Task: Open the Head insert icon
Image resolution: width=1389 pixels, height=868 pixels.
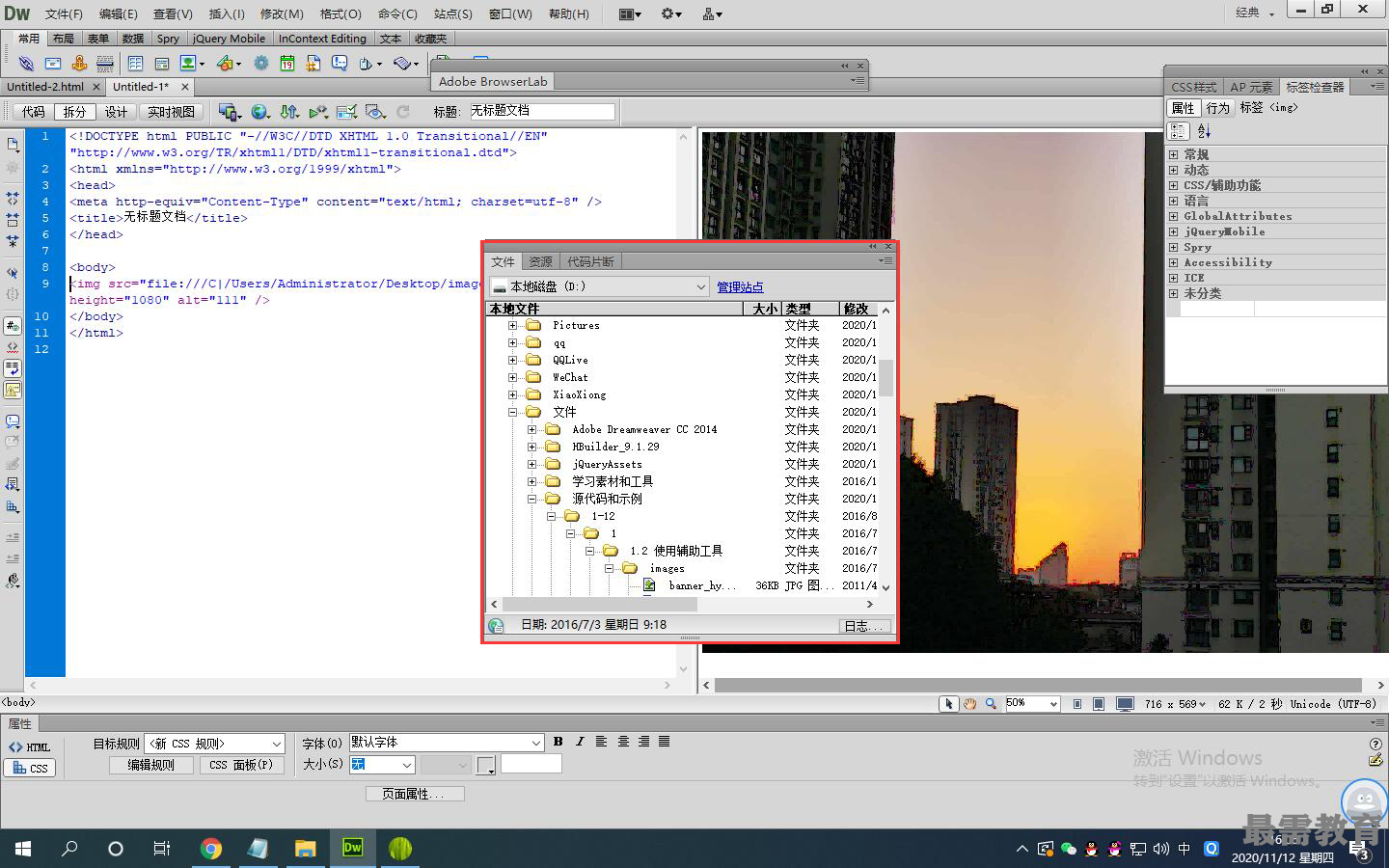Action: pyautogui.click(x=369, y=63)
